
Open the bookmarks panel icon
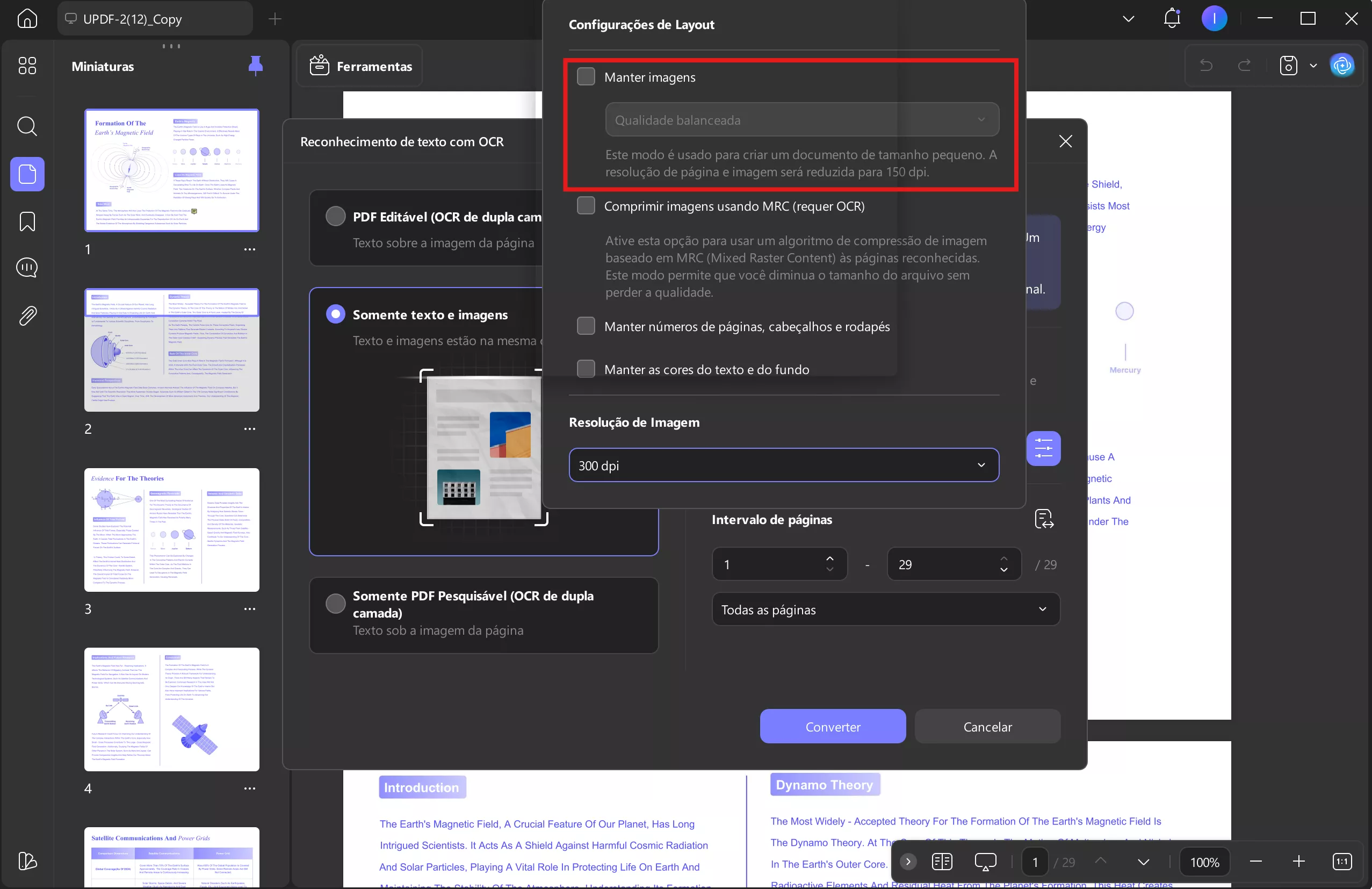click(27, 221)
